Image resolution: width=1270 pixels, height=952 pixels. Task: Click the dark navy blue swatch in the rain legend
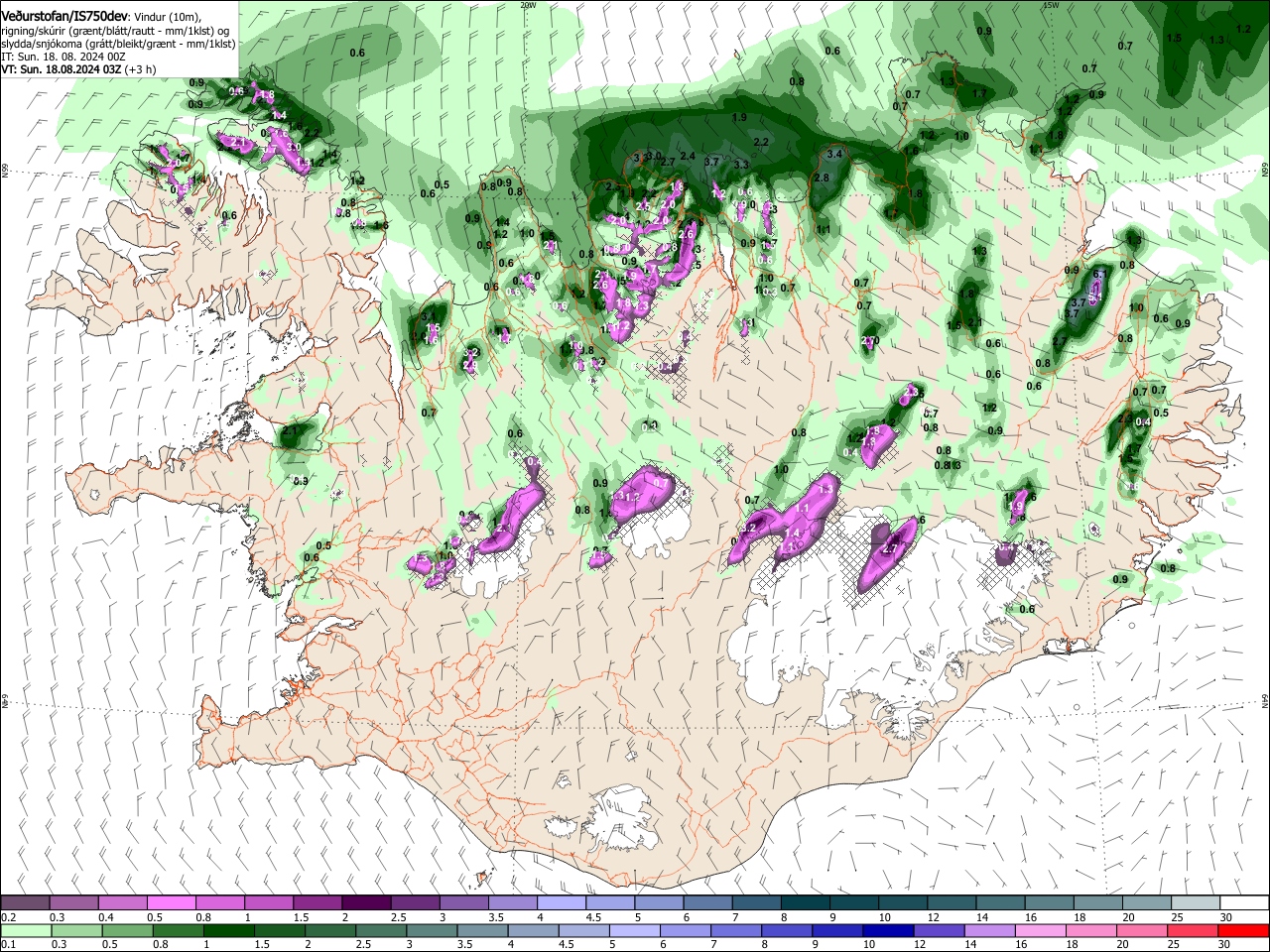(x=886, y=930)
